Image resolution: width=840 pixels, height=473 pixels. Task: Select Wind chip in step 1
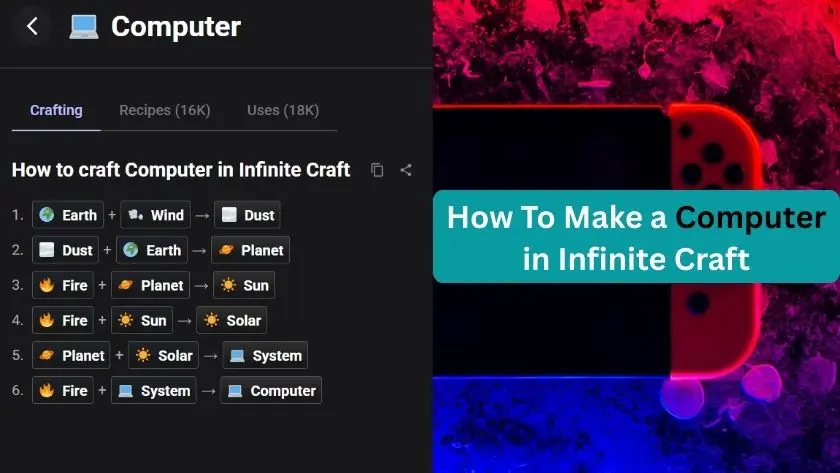(x=155, y=215)
